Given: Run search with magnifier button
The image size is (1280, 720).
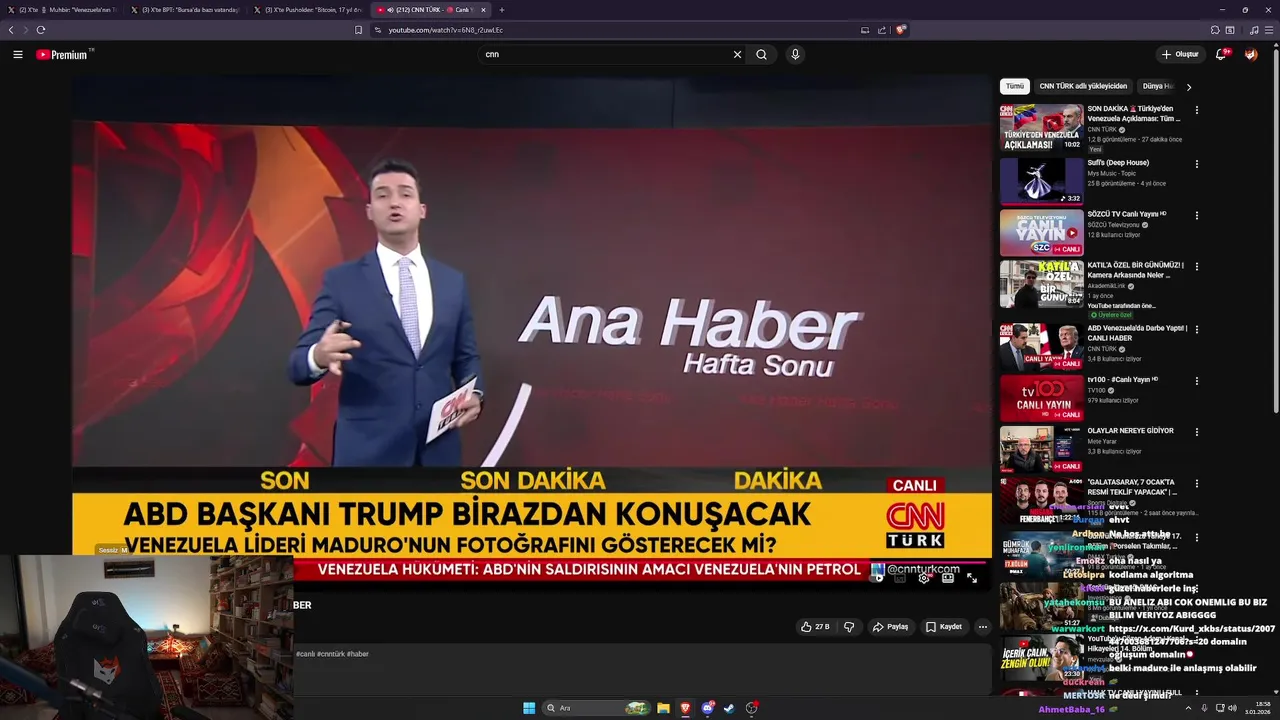Looking at the screenshot, I should [761, 55].
